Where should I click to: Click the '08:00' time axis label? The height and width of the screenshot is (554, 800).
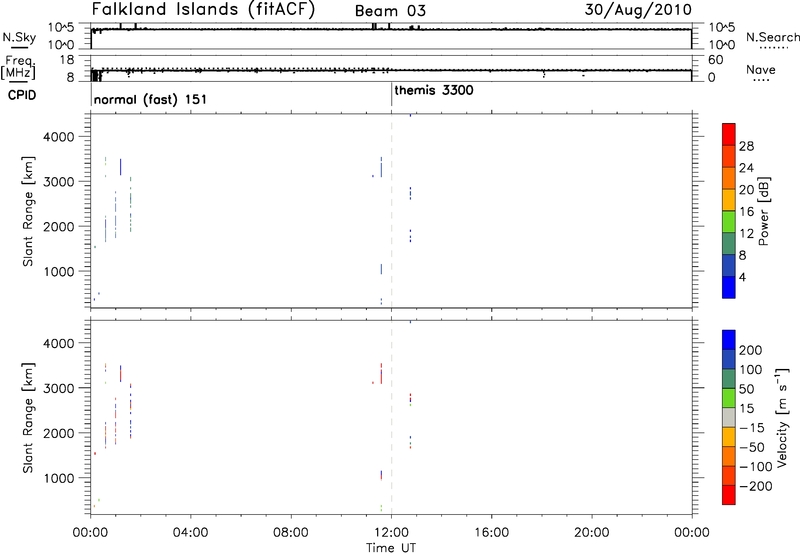pyautogui.click(x=291, y=533)
